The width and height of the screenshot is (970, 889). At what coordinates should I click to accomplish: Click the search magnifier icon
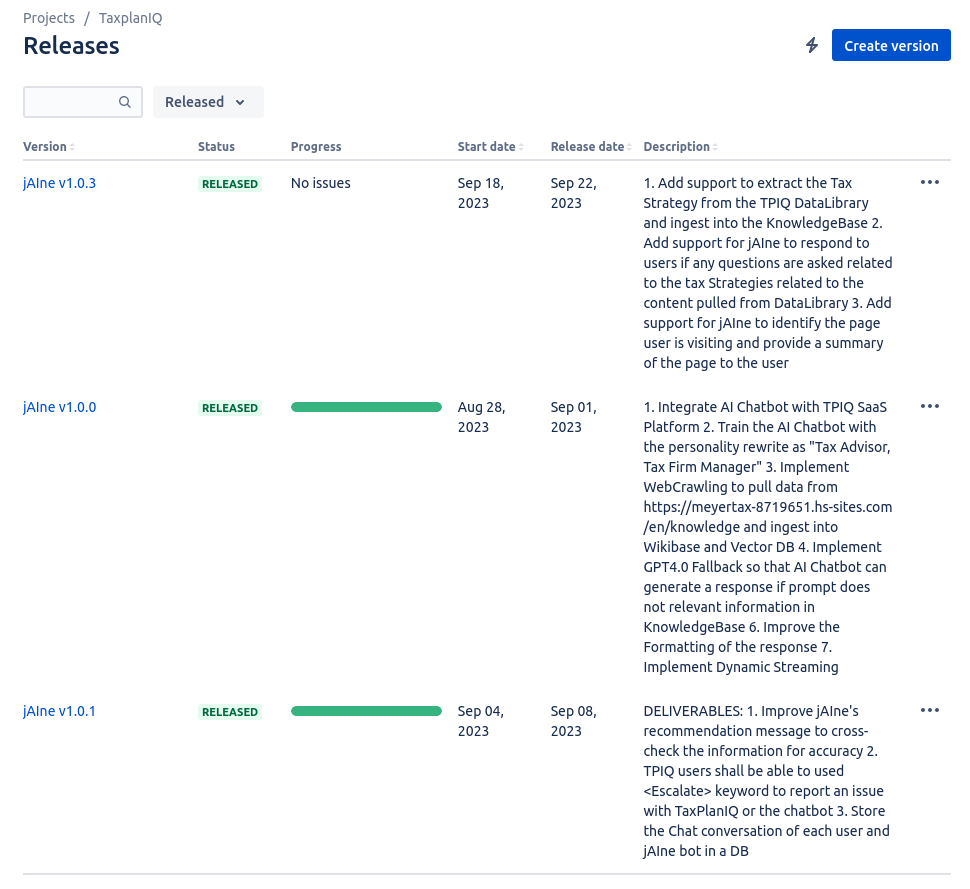point(125,102)
